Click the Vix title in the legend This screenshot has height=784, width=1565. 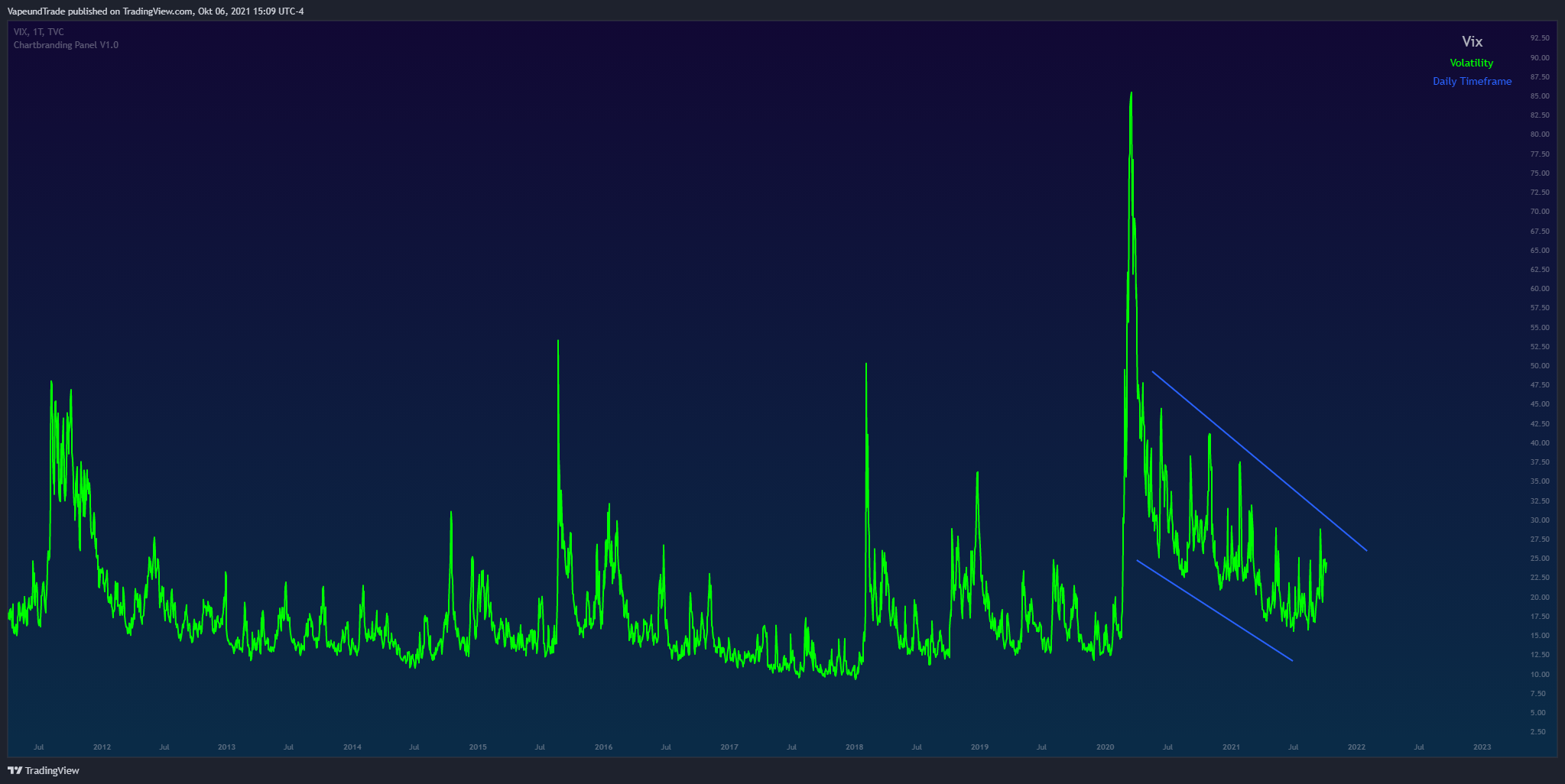(1472, 42)
